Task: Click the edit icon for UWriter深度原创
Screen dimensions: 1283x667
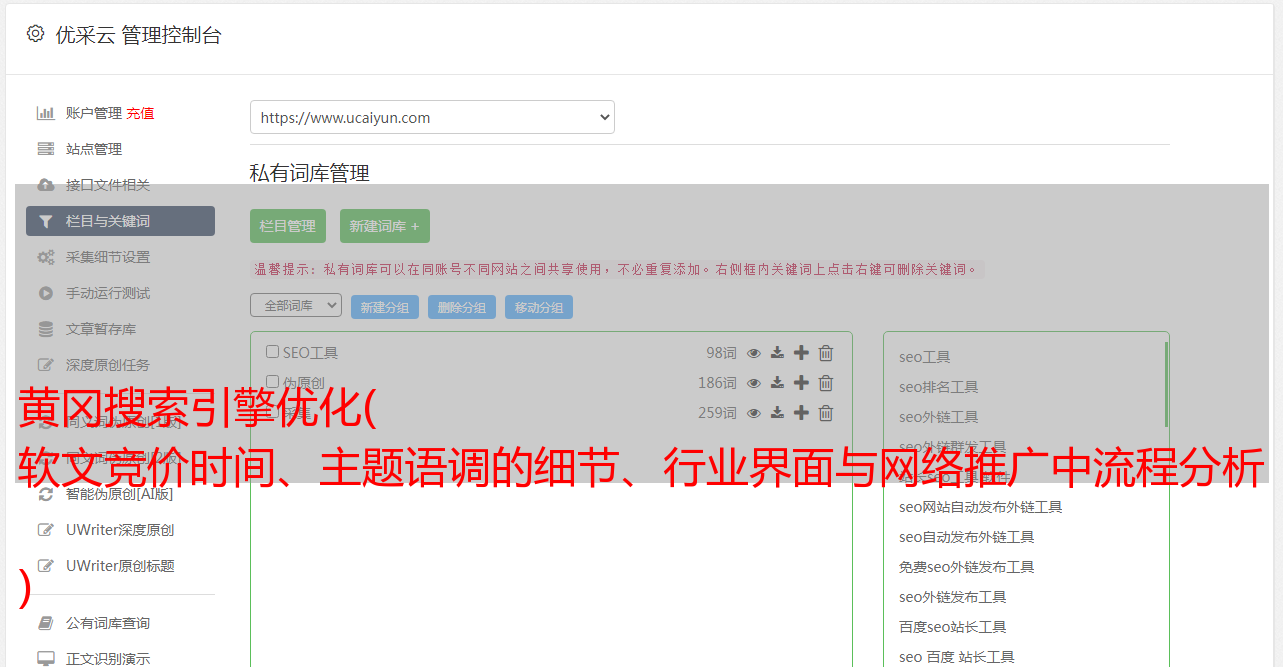Action: point(45,530)
